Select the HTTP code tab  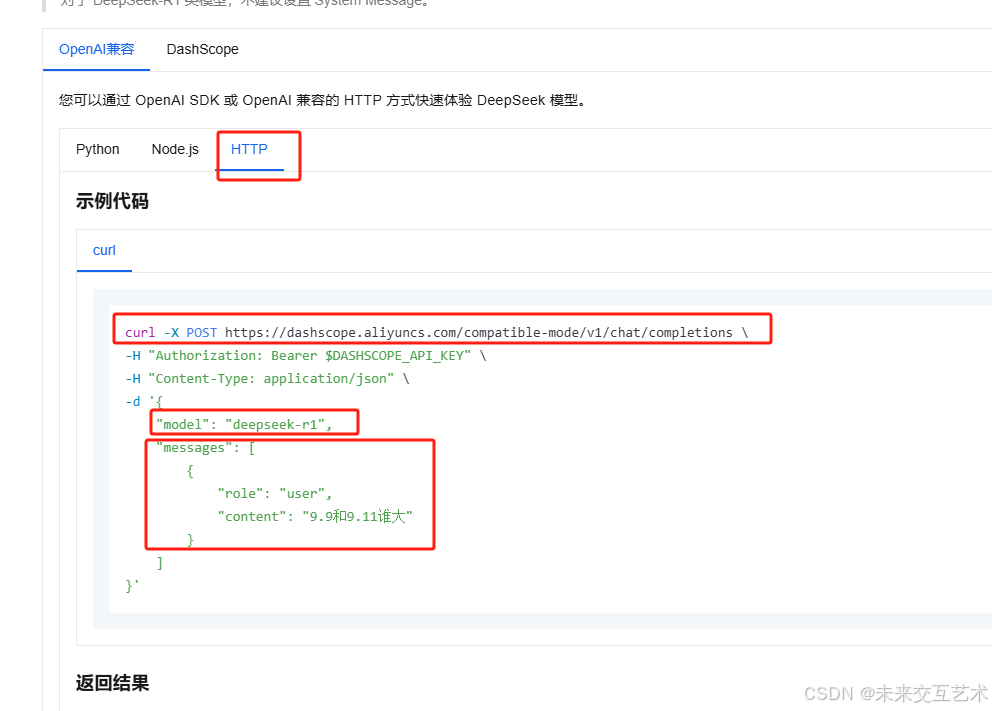[249, 149]
